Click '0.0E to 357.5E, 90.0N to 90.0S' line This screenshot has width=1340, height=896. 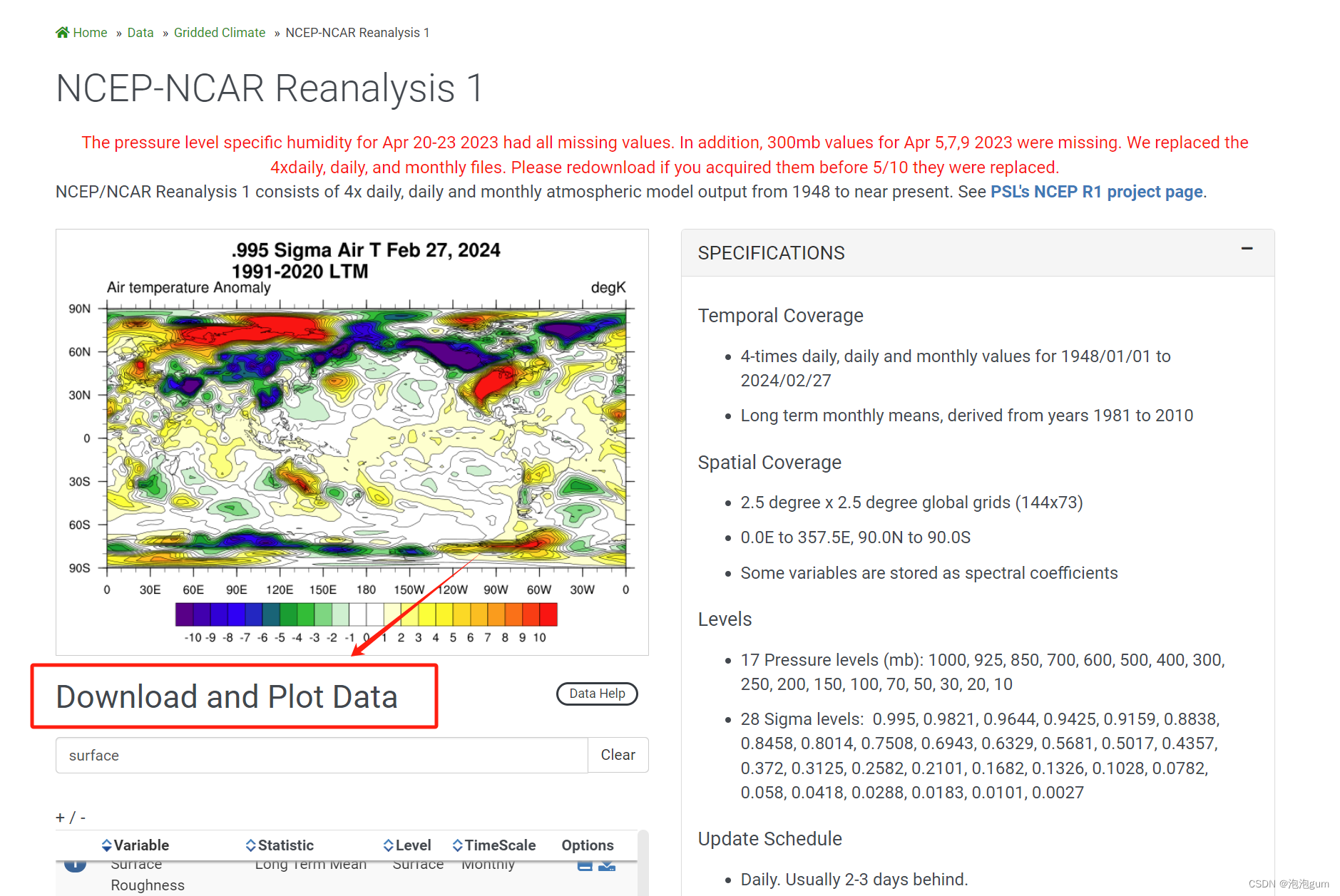coord(855,537)
